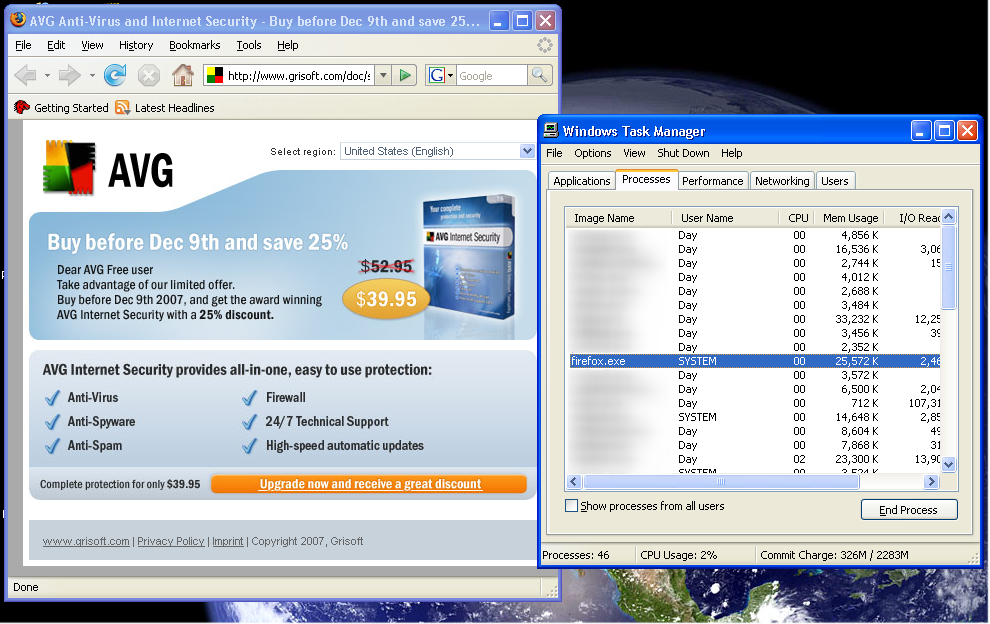Viewport: 990px width, 624px height.
Task: Click the process list scroll left arrow
Action: 574,482
